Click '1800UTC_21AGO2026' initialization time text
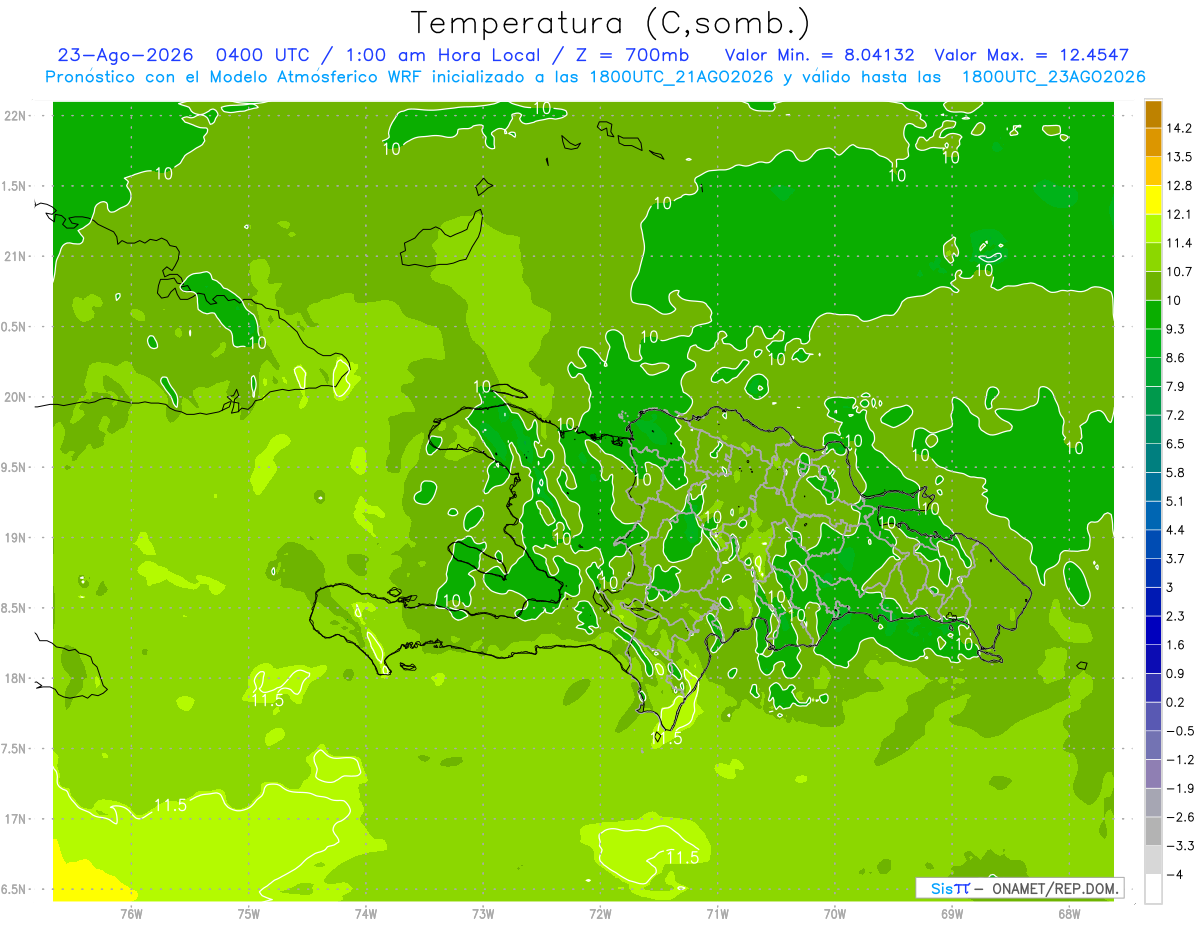1200x927 pixels. [682, 77]
